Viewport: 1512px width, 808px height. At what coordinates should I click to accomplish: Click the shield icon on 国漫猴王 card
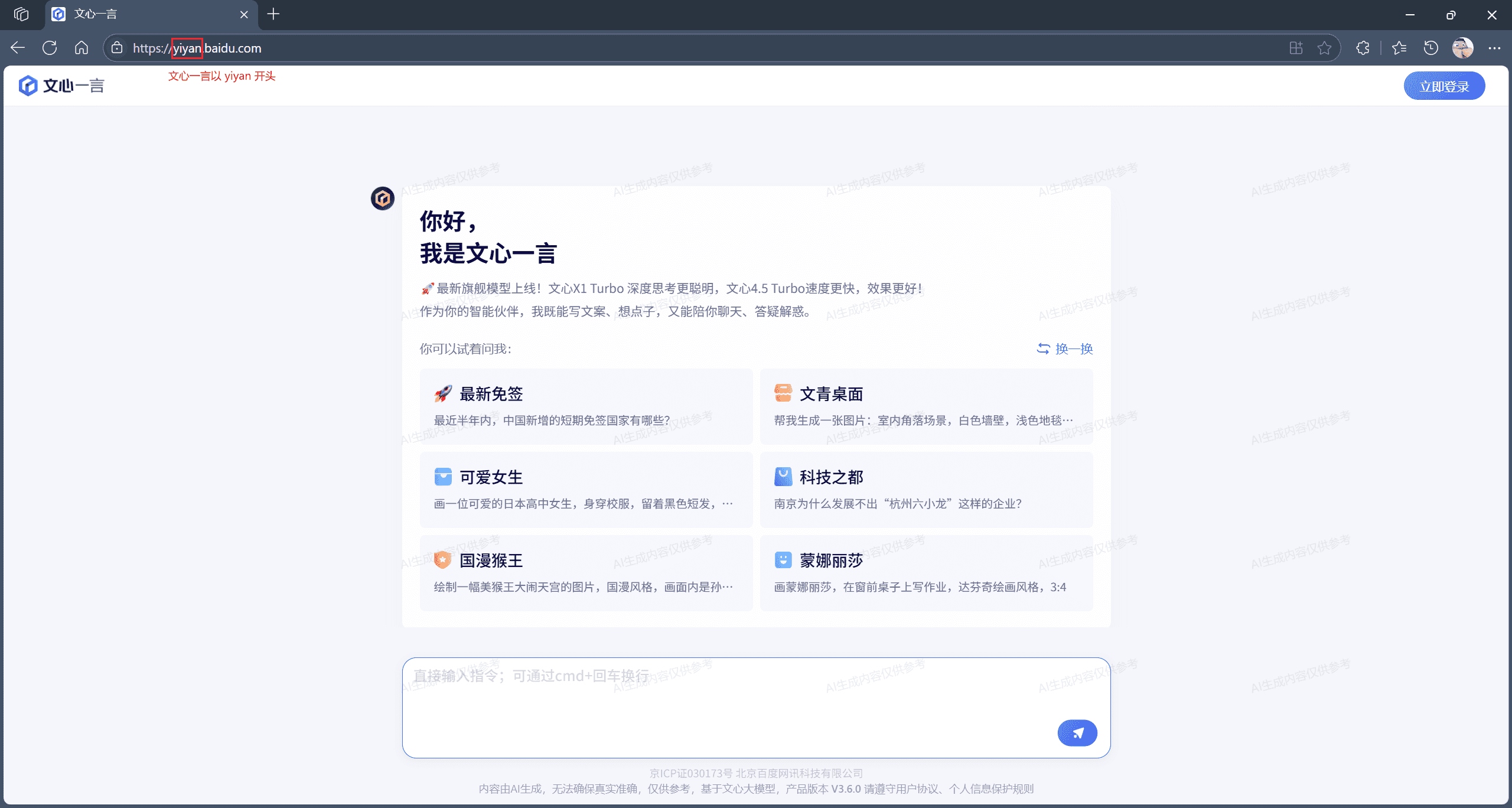tap(443, 559)
